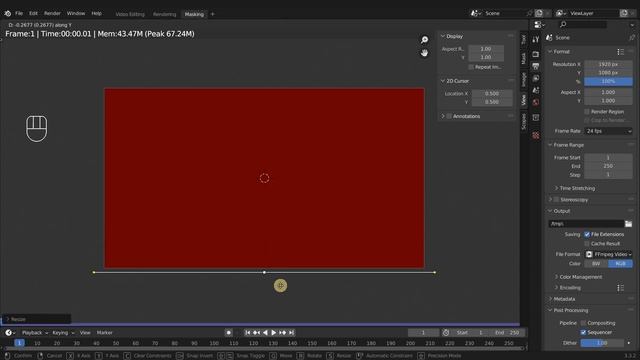
Task: Click the zoom magnifier viewport gizmo
Action: [x=424, y=40]
